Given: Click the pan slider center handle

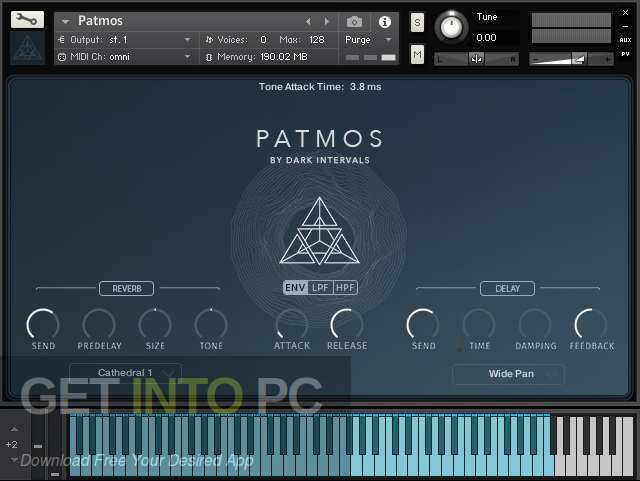Looking at the screenshot, I should pos(476,59).
